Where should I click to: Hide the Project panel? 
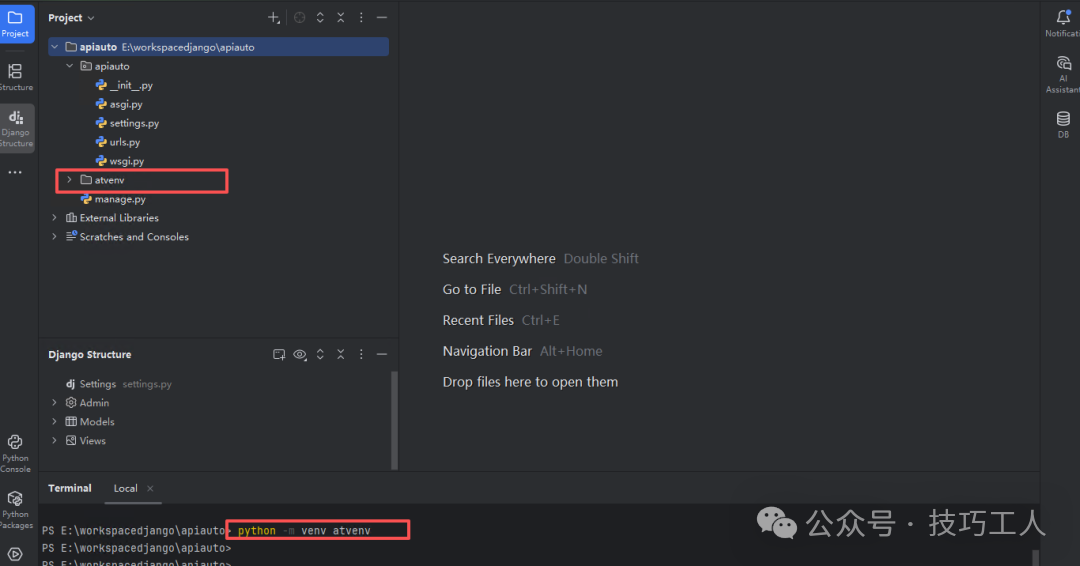coord(382,18)
